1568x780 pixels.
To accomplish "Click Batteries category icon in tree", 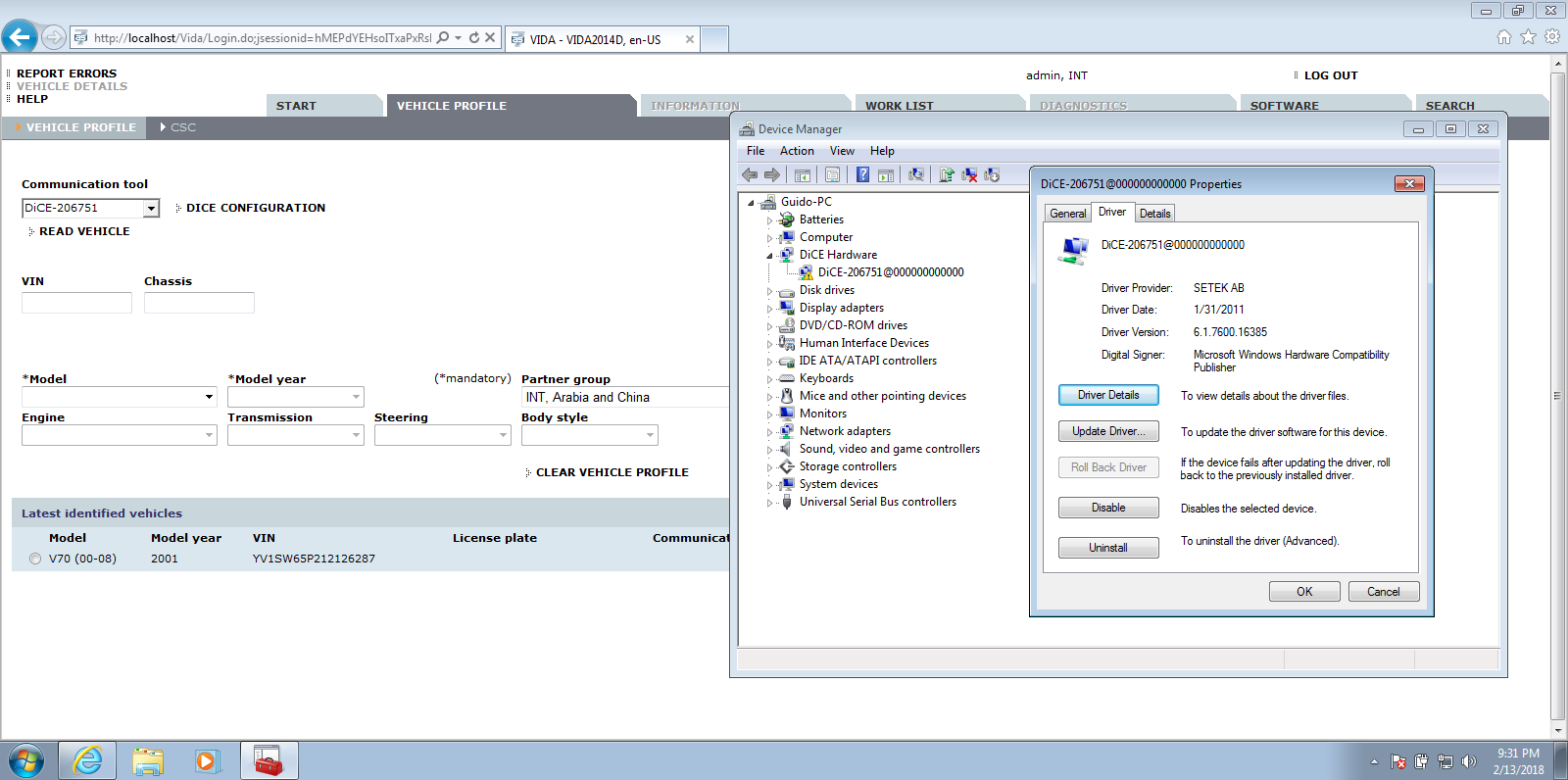I will coord(787,219).
